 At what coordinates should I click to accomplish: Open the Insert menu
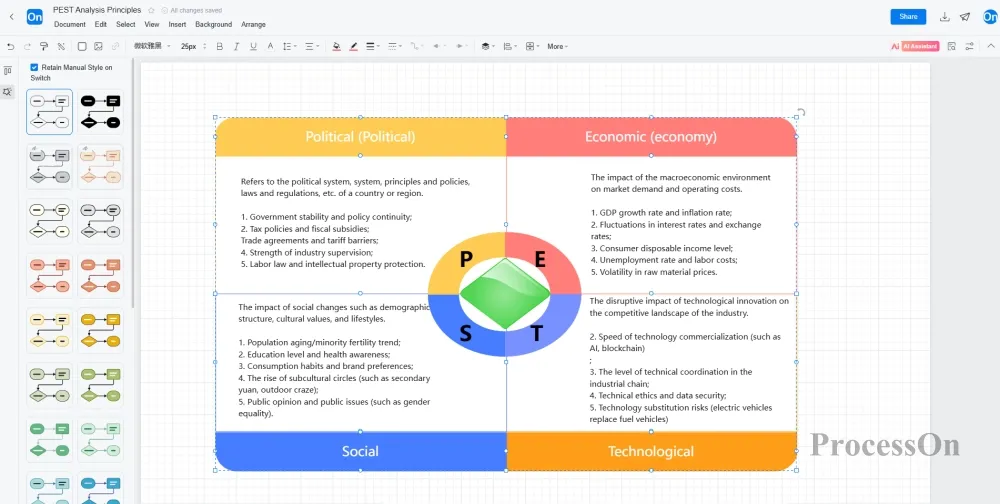click(x=177, y=24)
